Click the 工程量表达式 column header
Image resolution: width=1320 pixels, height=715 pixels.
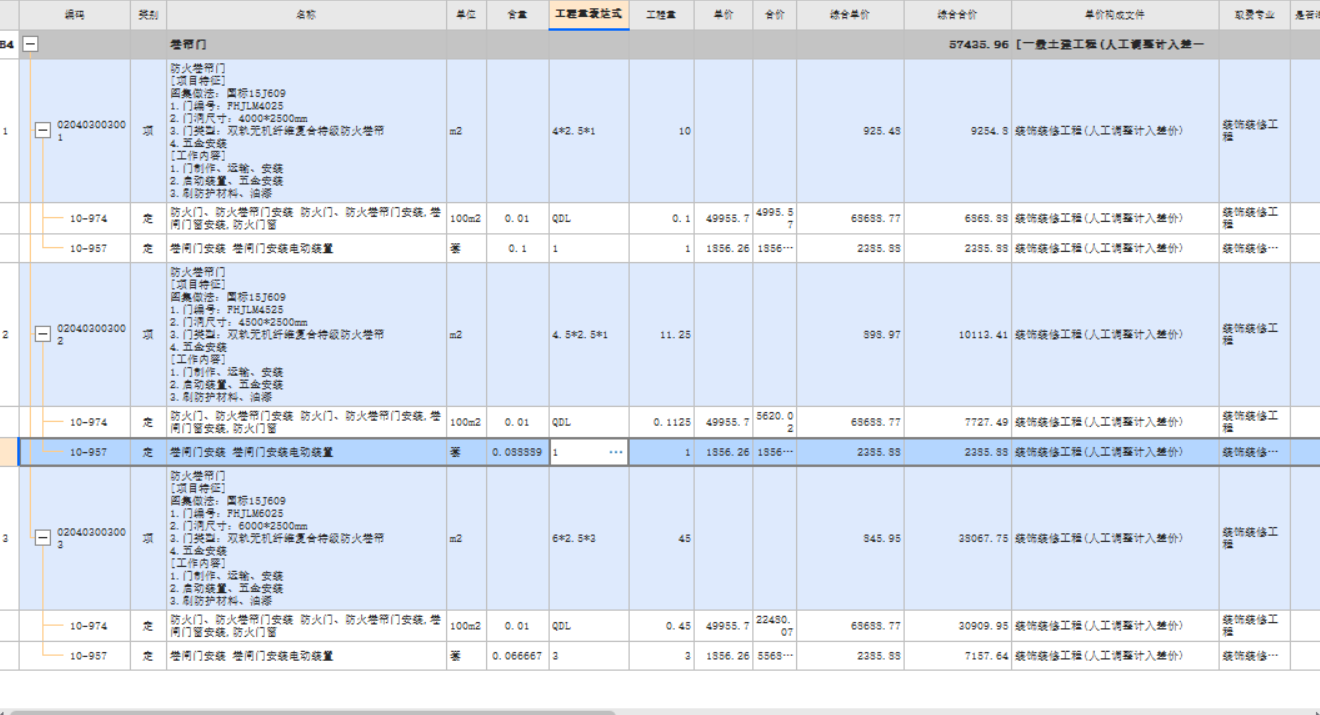(x=589, y=15)
